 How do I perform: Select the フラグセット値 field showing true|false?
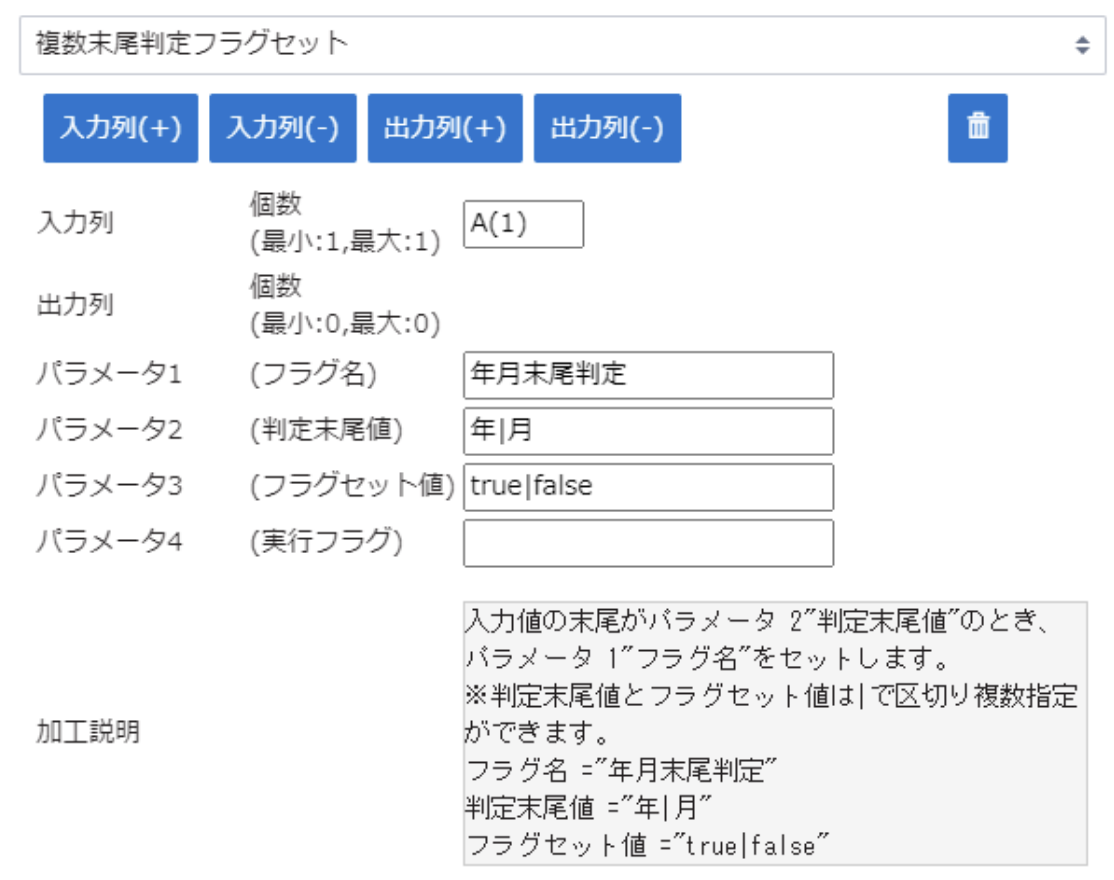[x=648, y=487]
